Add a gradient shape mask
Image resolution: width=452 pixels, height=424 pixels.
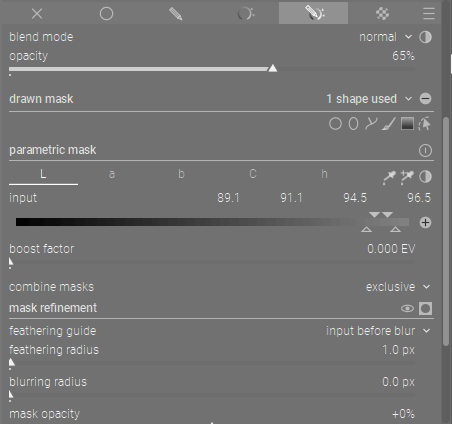[407, 124]
